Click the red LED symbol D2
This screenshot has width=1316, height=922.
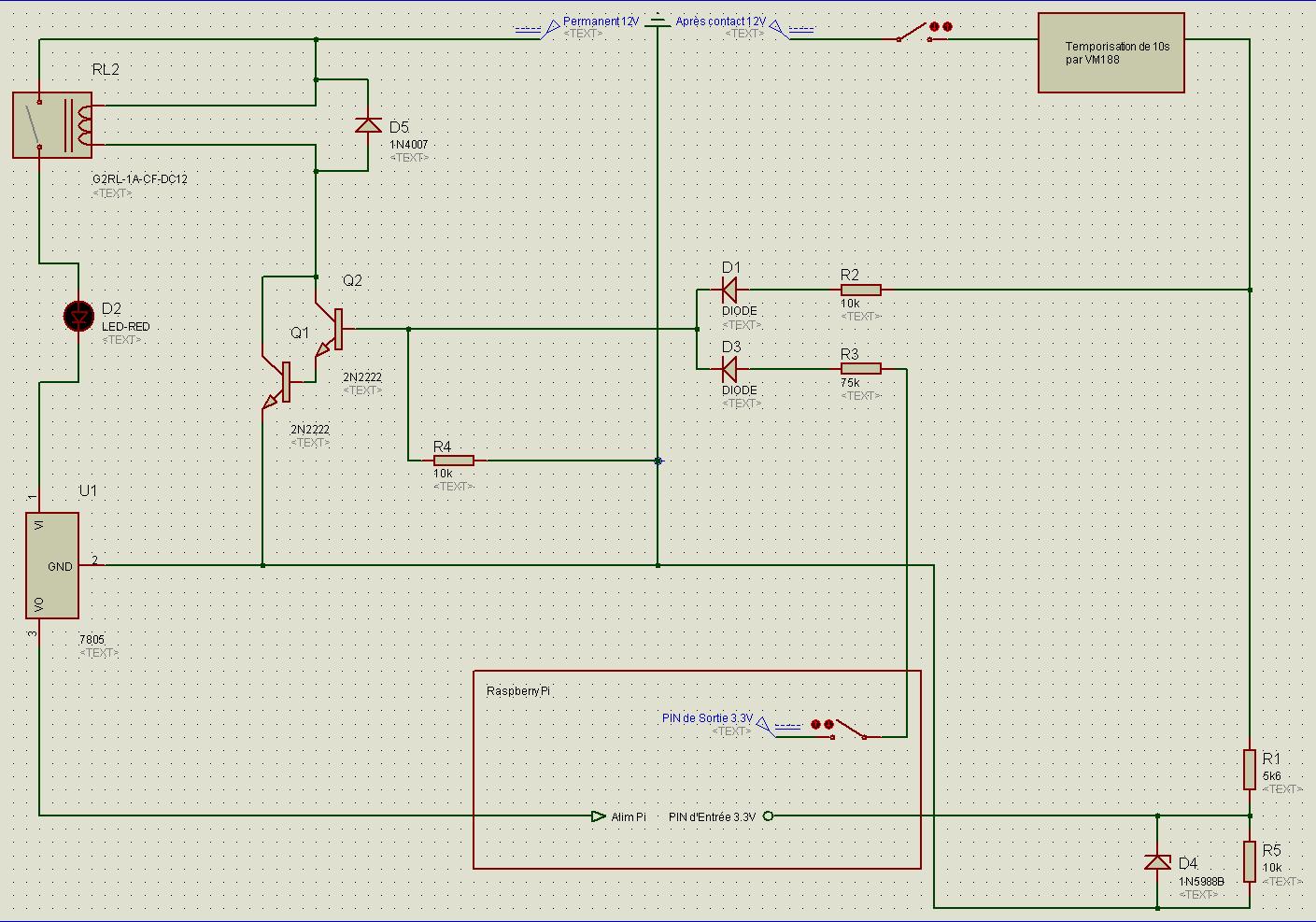pyautogui.click(x=78, y=317)
